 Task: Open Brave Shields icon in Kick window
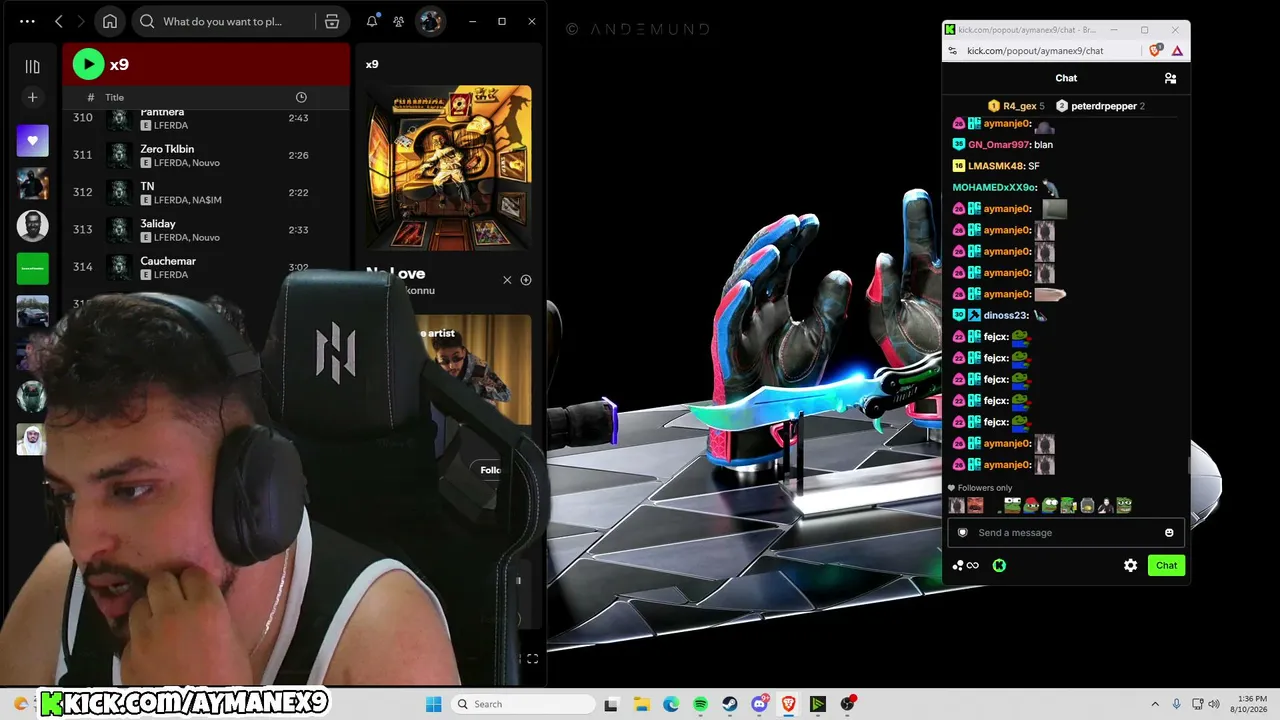1156,51
